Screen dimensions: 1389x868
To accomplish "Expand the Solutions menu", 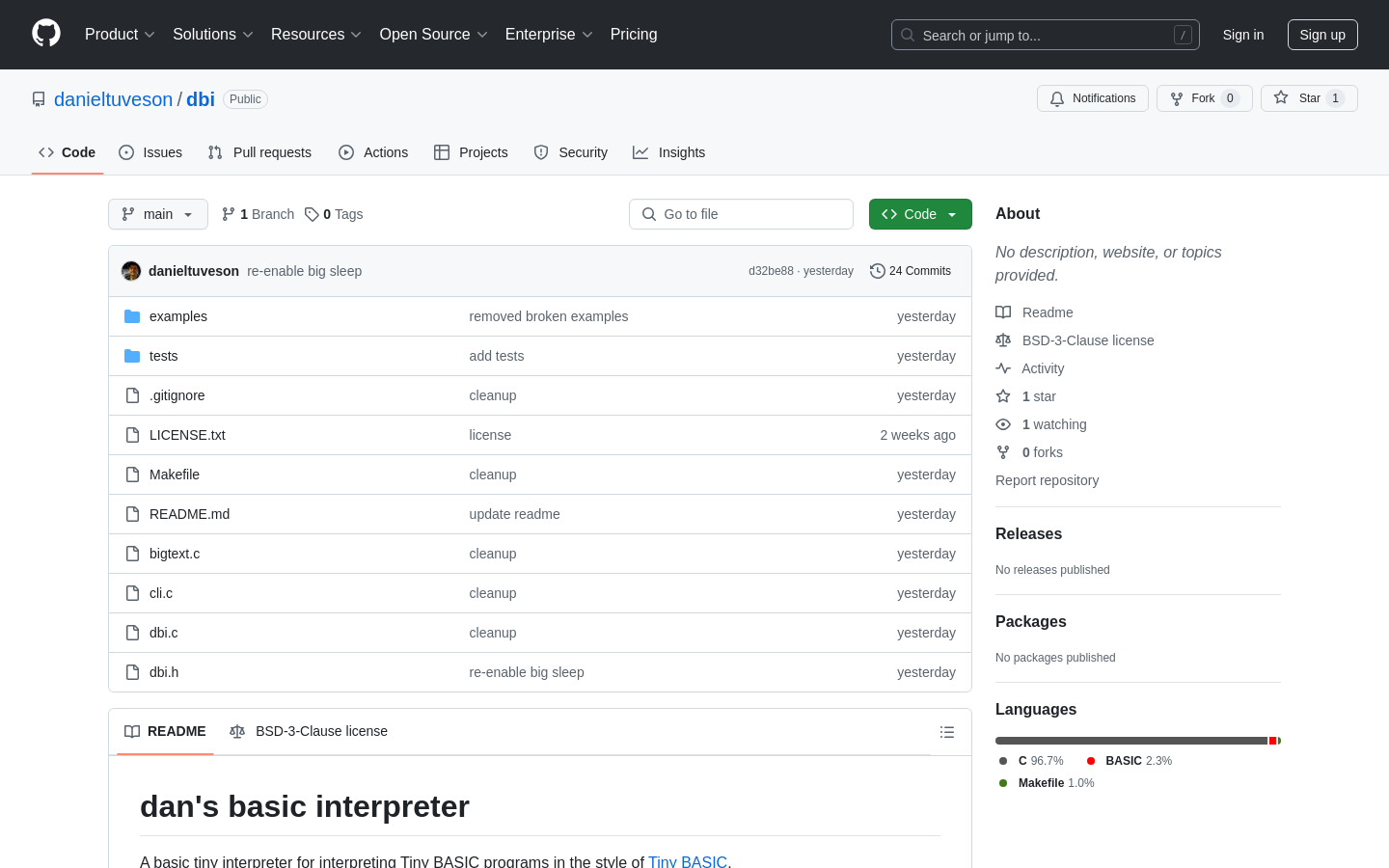I will point(213,35).
